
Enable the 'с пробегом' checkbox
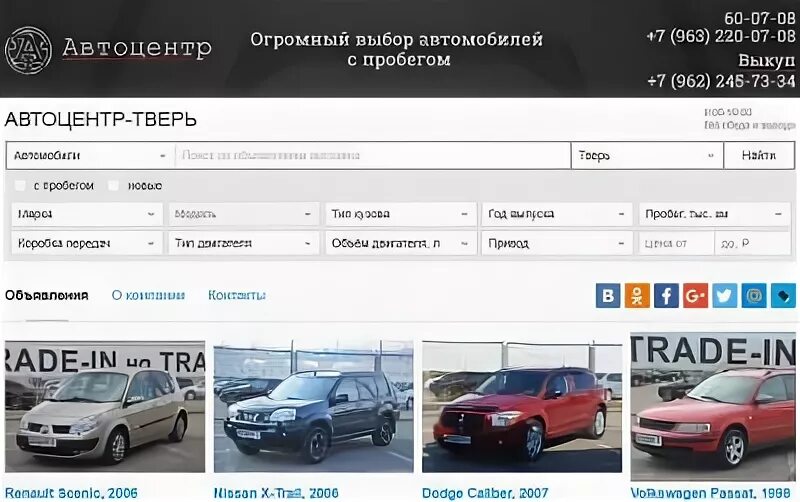click(20, 186)
